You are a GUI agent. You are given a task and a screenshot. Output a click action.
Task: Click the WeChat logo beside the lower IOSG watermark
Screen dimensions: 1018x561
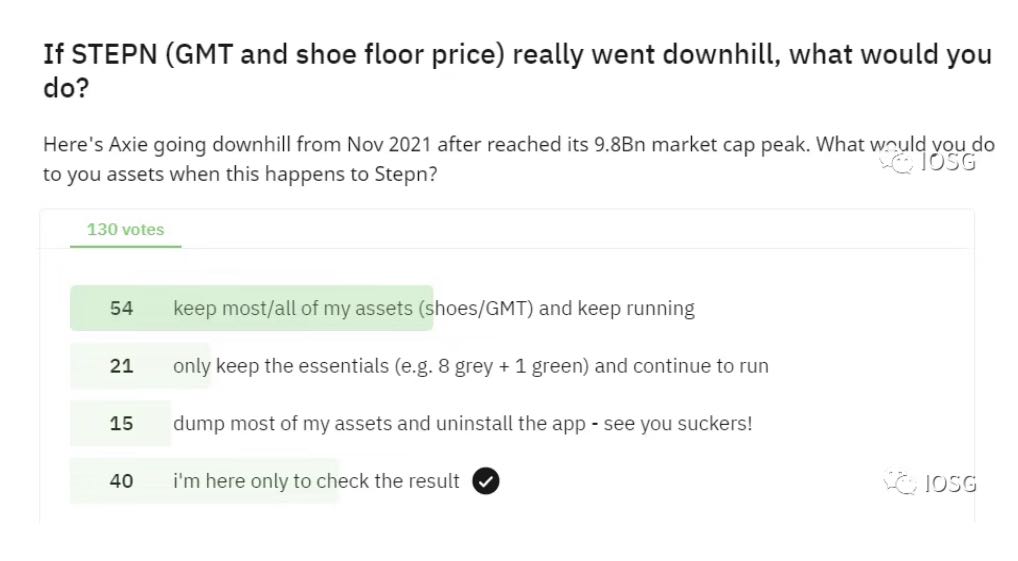tap(900, 482)
